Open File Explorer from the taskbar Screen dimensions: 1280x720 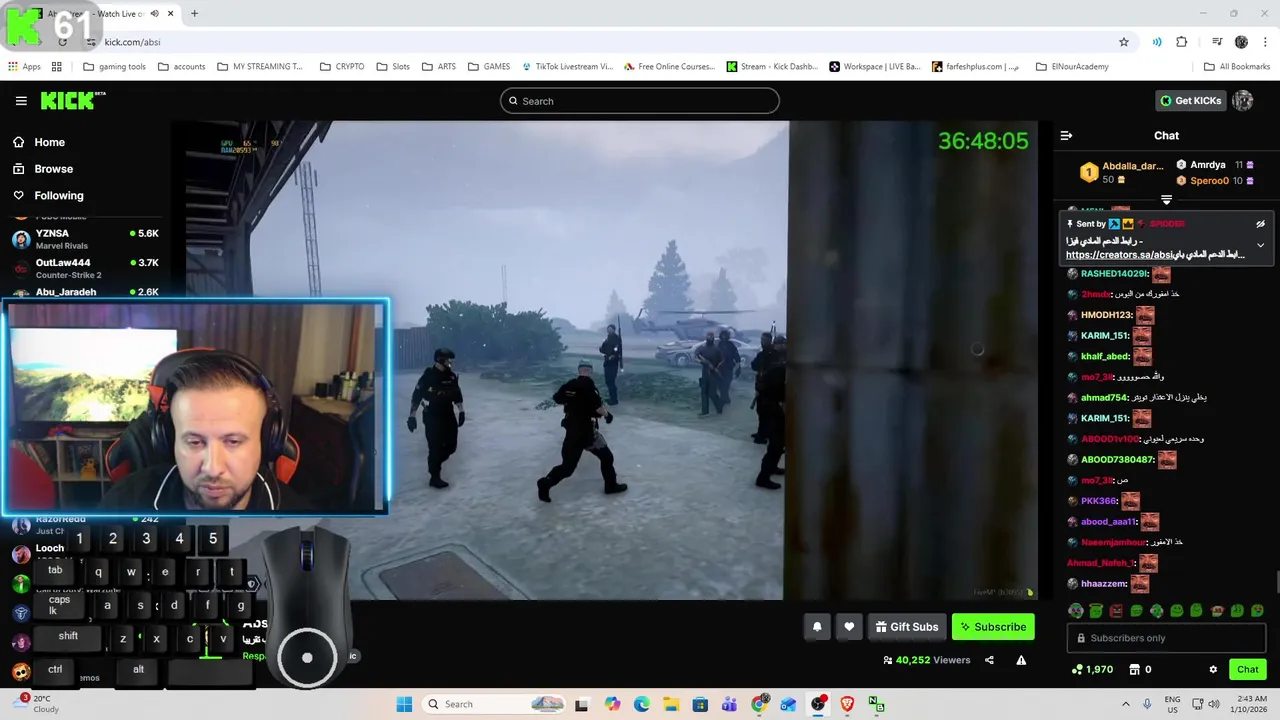point(671,704)
